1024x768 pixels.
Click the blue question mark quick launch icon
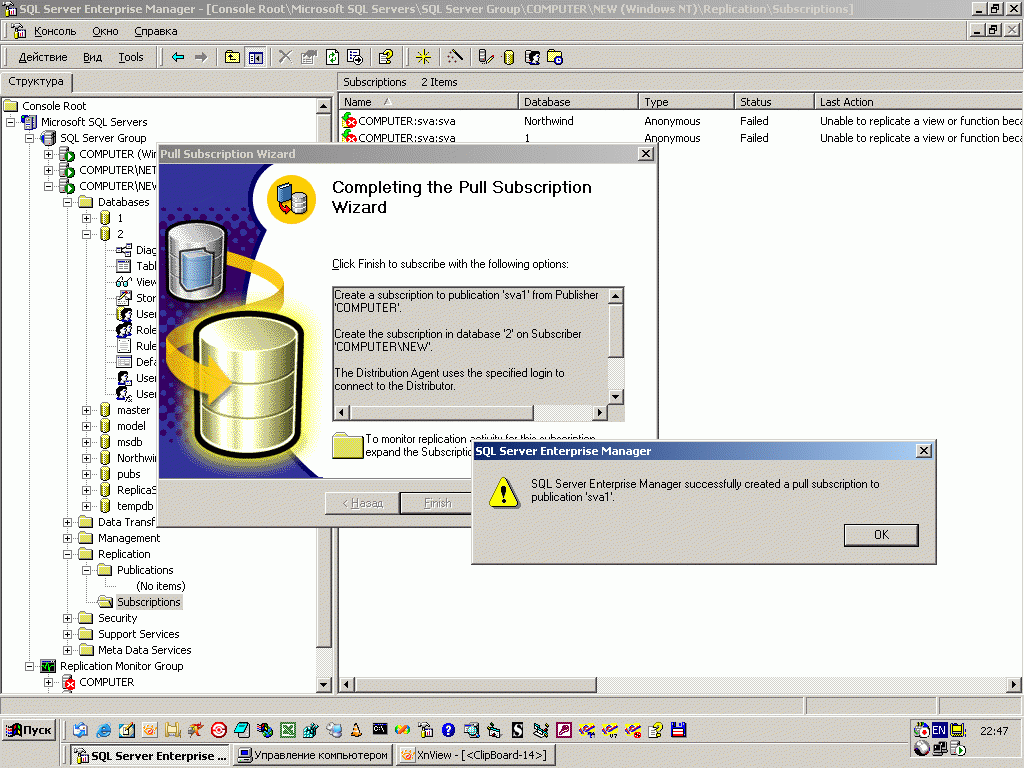tap(448, 730)
